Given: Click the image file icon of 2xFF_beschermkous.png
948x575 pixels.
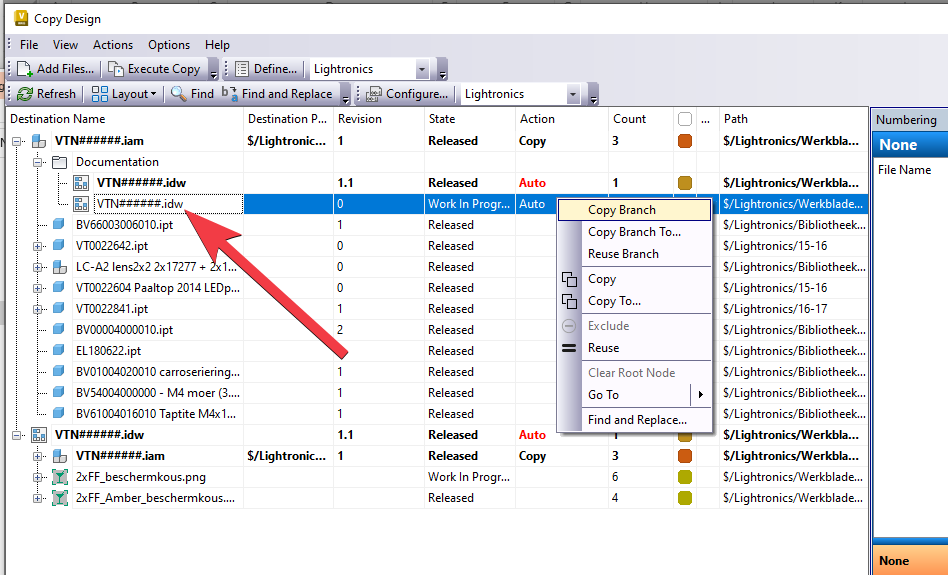Looking at the screenshot, I should click(x=59, y=477).
